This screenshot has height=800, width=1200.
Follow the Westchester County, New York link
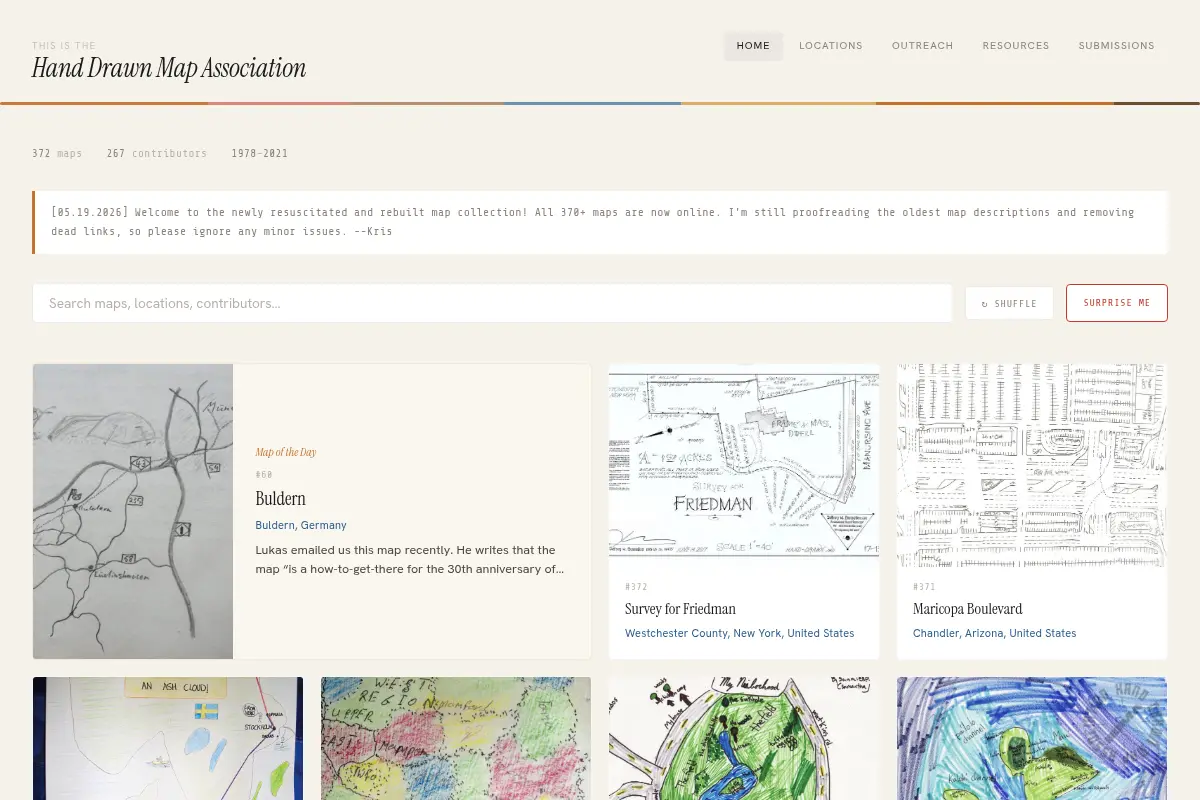[x=740, y=633]
